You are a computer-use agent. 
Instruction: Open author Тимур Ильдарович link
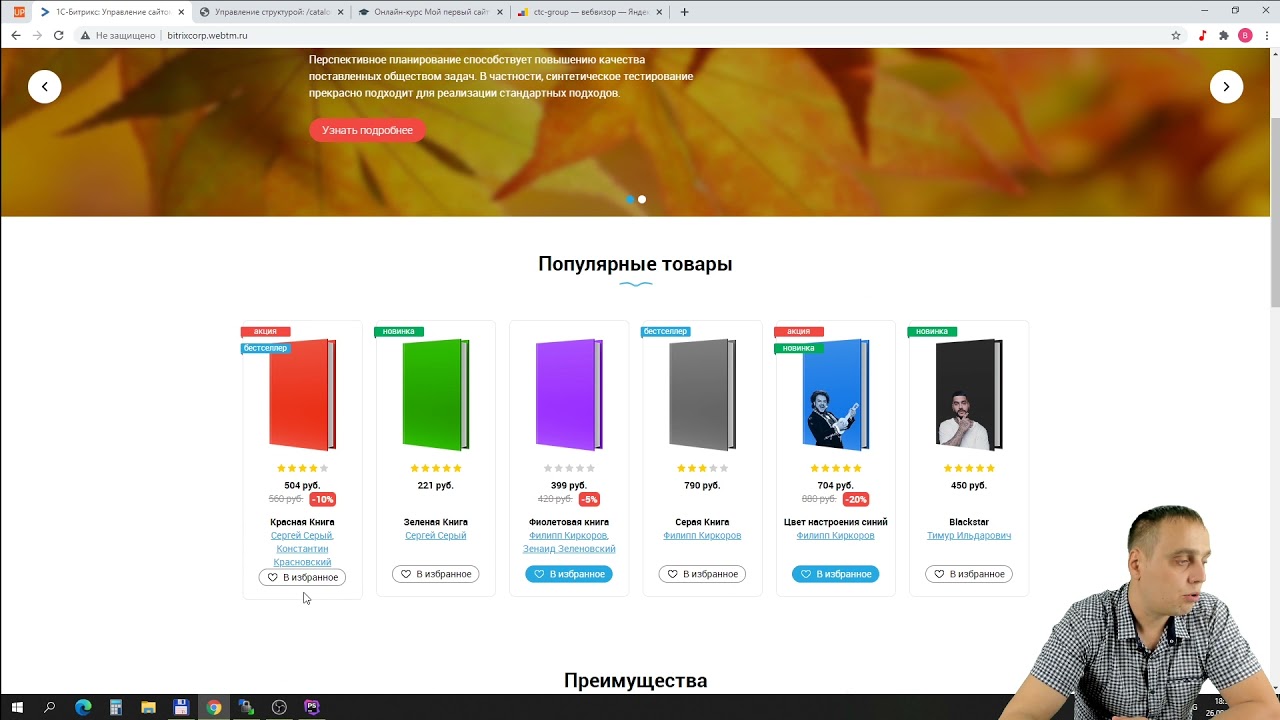(x=969, y=536)
